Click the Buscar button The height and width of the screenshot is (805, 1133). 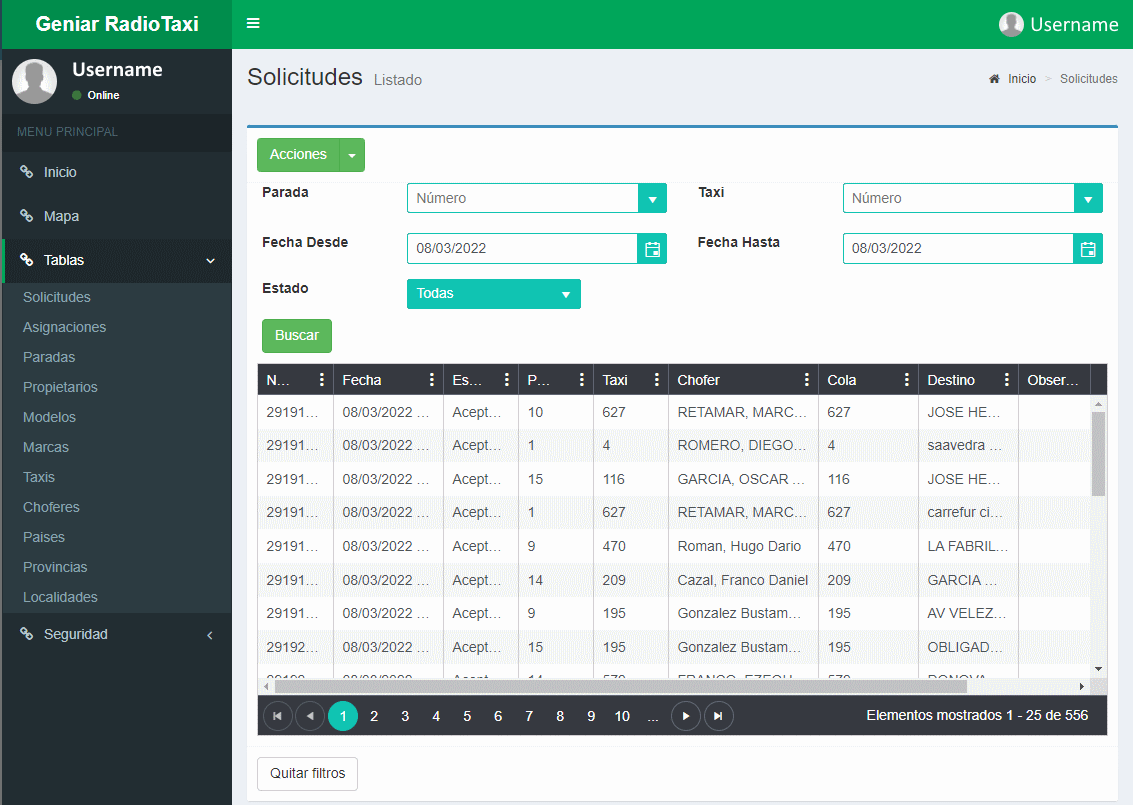296,336
